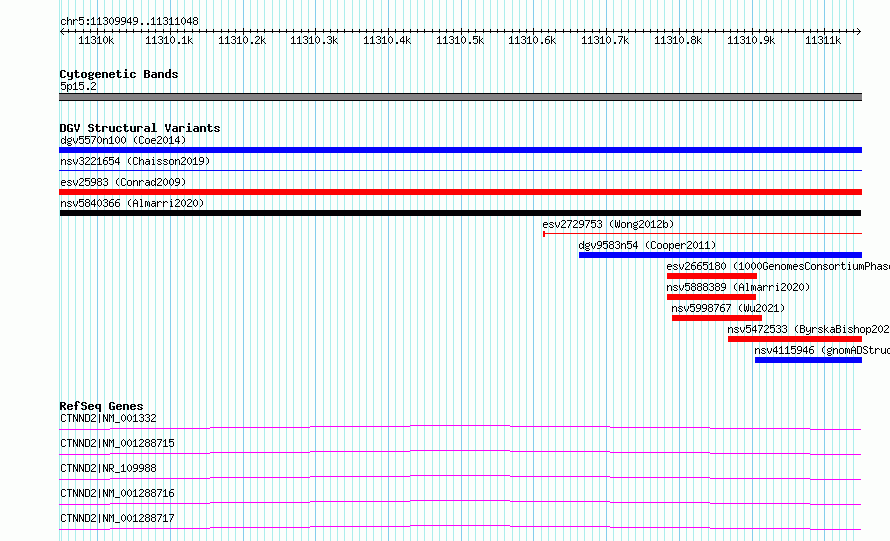Viewport: 890px width, 541px height.
Task: Open the nsv5888389 (Almarri2020) label
Action: click(x=738, y=287)
